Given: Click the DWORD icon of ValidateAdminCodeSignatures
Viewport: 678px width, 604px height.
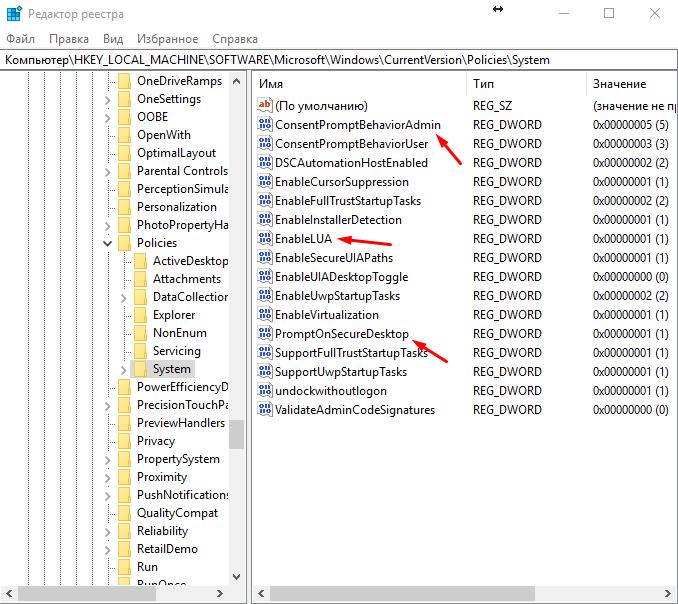Looking at the screenshot, I should coord(265,410).
